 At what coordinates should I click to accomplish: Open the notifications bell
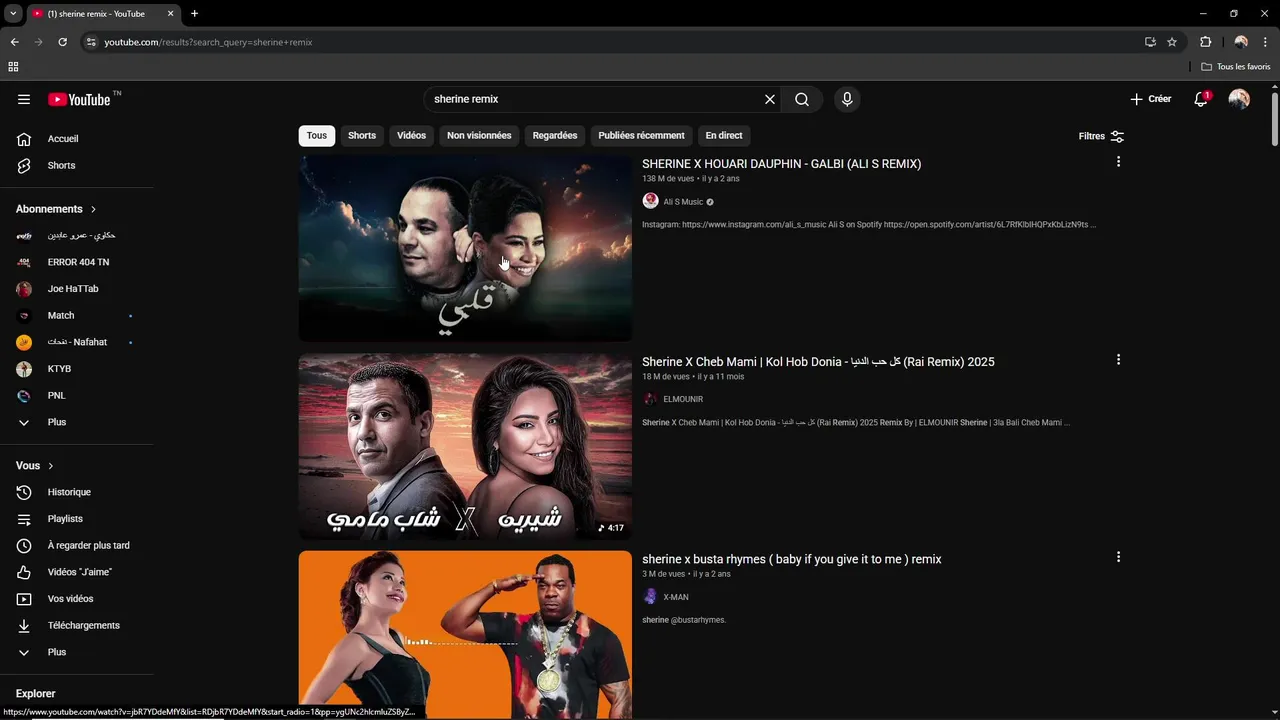point(1201,99)
